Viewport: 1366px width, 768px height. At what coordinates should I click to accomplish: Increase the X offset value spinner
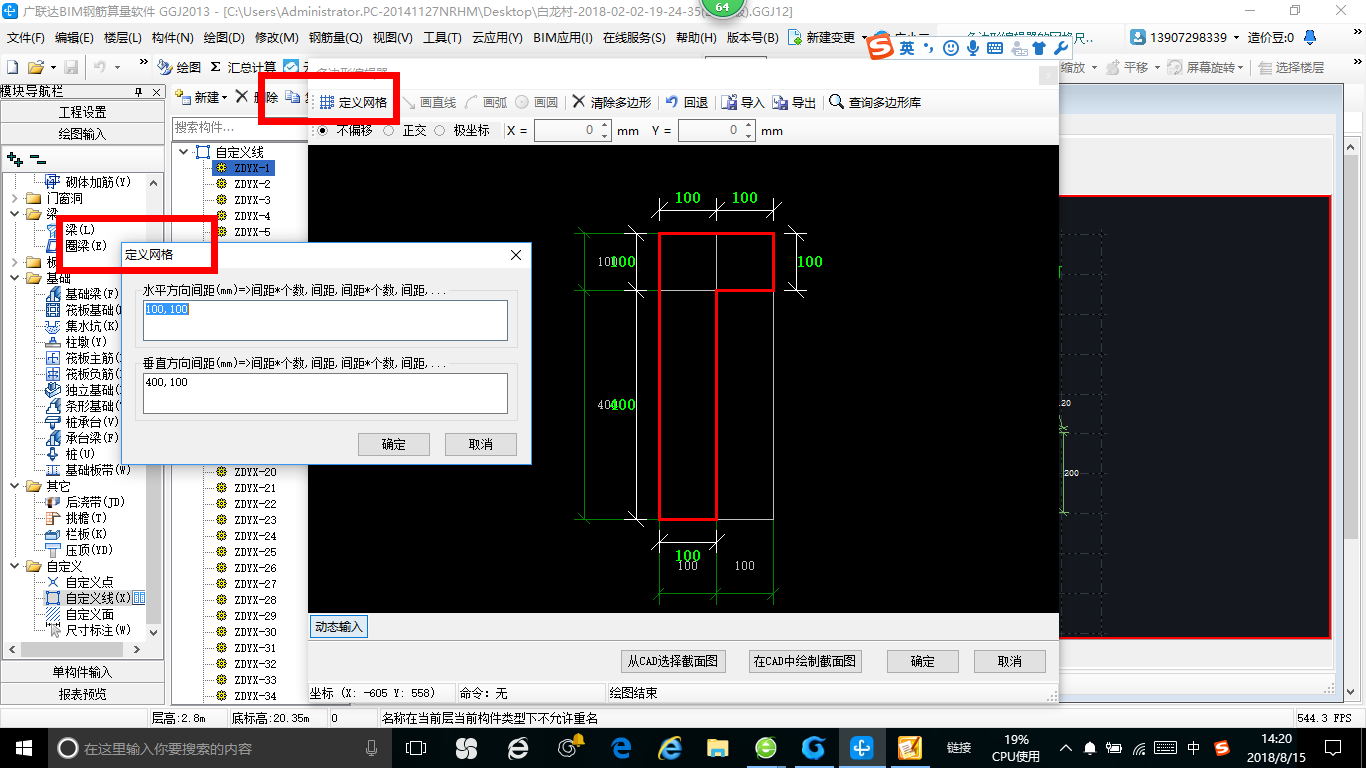coord(604,126)
